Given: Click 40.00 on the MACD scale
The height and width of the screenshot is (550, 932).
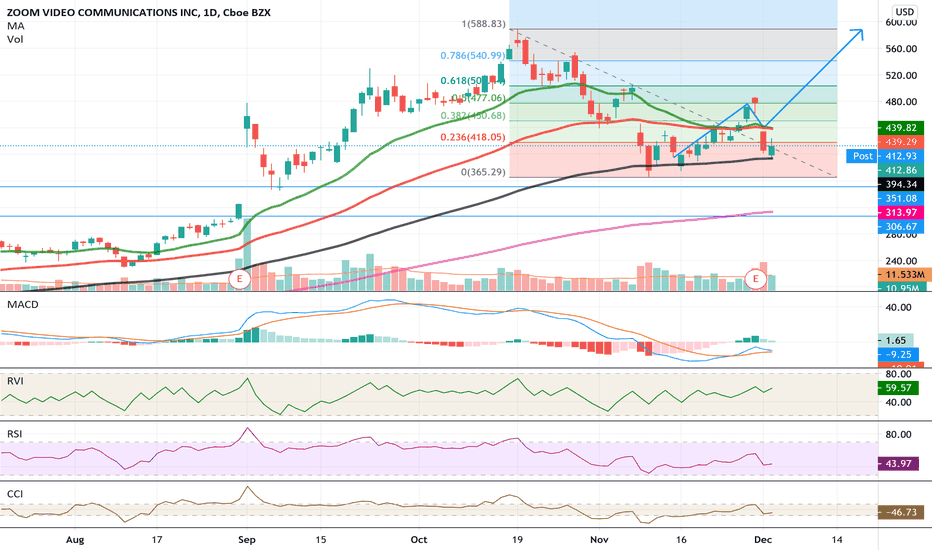Looking at the screenshot, I should 898,307.
